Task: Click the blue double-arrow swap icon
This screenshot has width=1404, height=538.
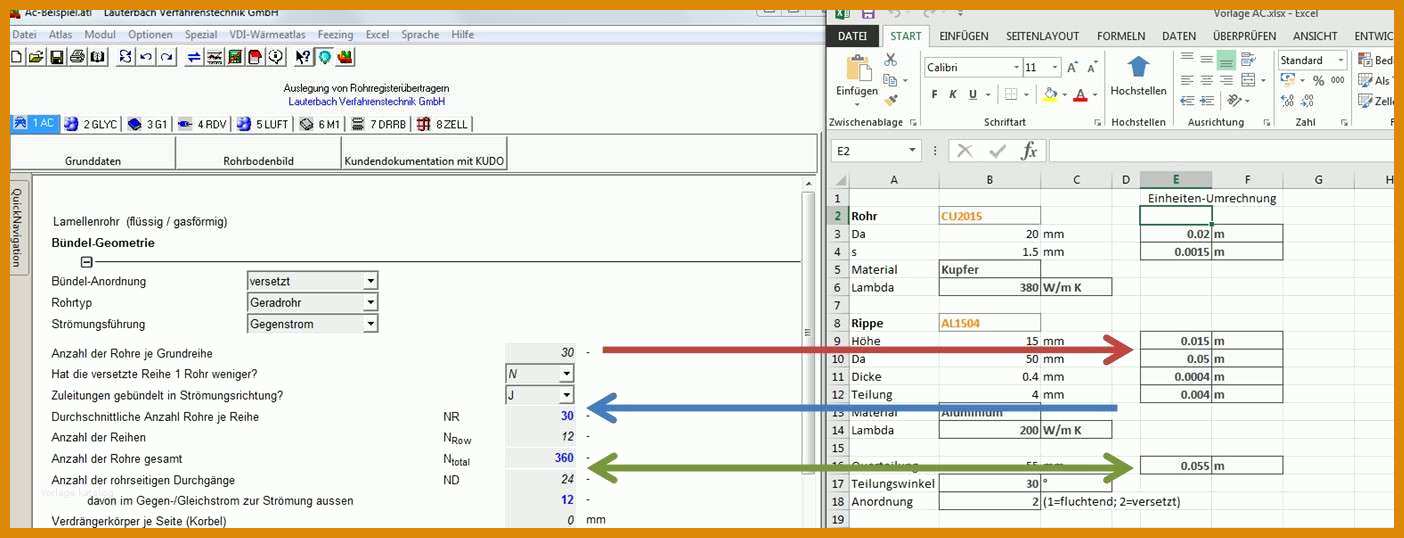Action: (x=194, y=57)
